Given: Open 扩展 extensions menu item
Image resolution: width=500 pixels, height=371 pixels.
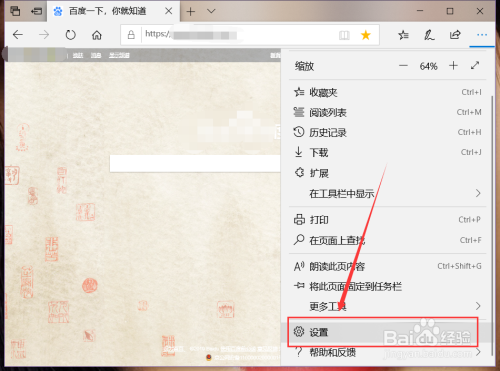Looking at the screenshot, I should click(388, 173).
